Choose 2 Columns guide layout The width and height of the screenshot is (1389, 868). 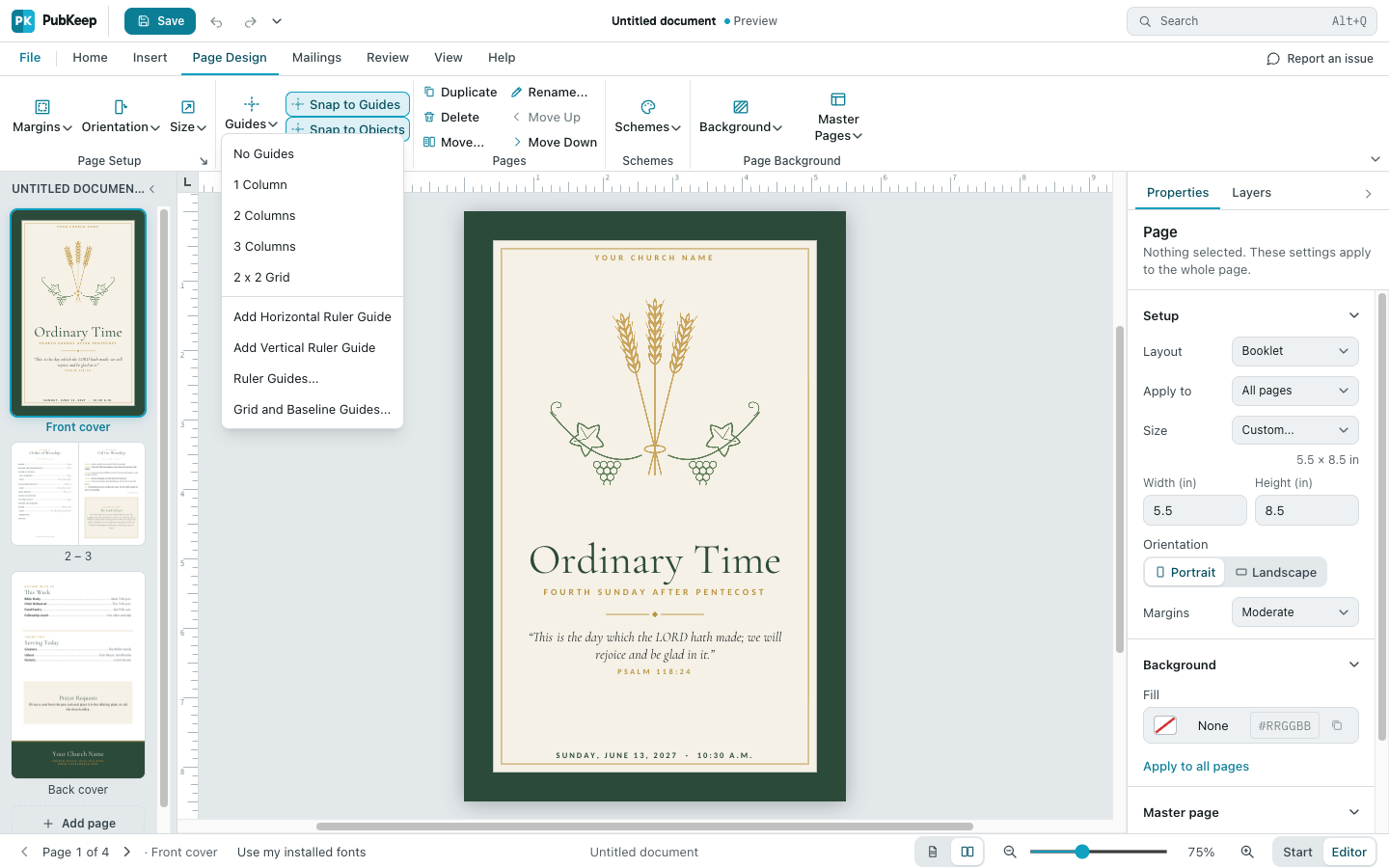coord(313,216)
